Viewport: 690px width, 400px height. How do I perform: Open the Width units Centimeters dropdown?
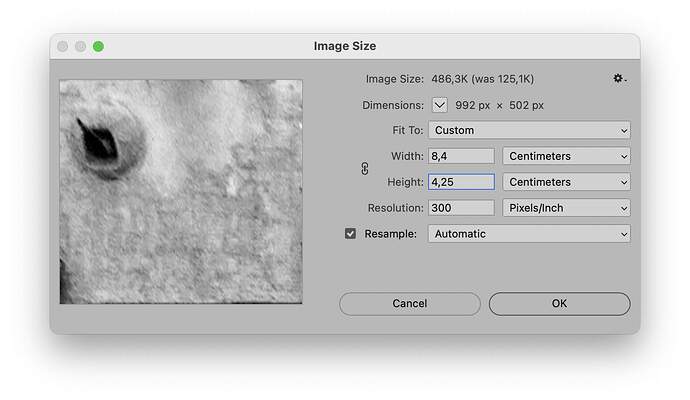pos(566,156)
